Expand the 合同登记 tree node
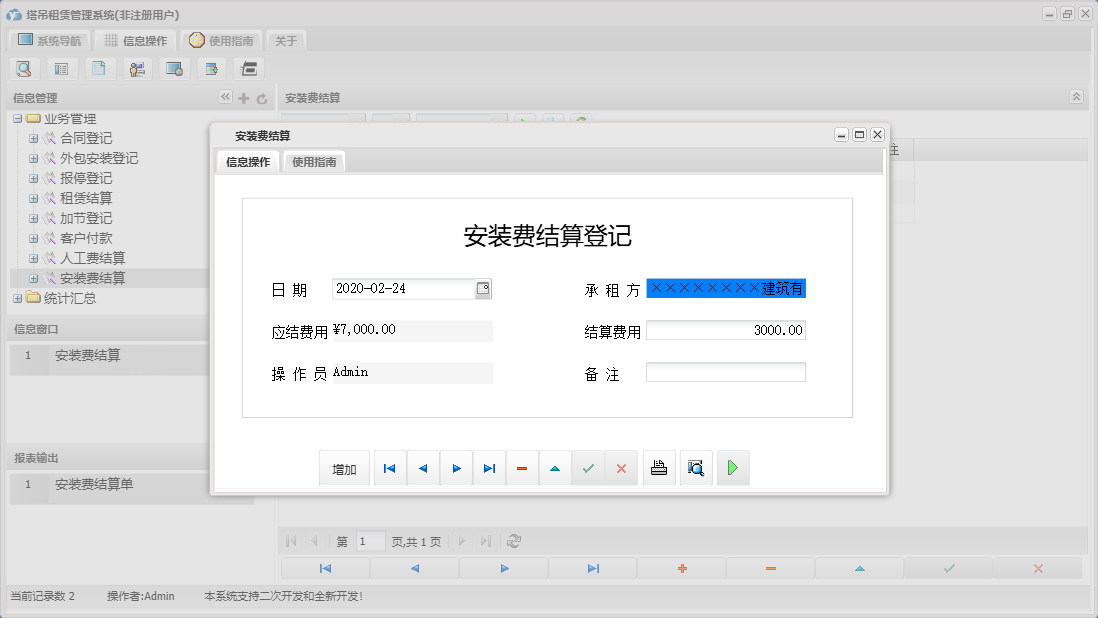Screen dimensions: 1098x618 [x=33, y=138]
